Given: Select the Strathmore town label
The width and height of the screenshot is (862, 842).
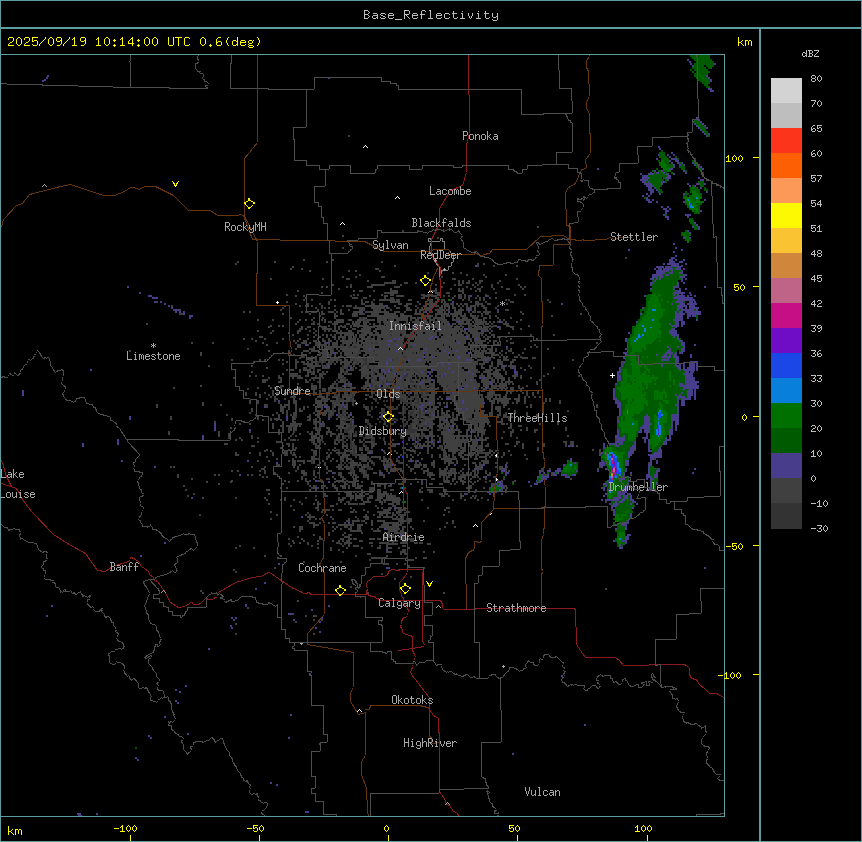Looking at the screenshot, I should point(516,608).
